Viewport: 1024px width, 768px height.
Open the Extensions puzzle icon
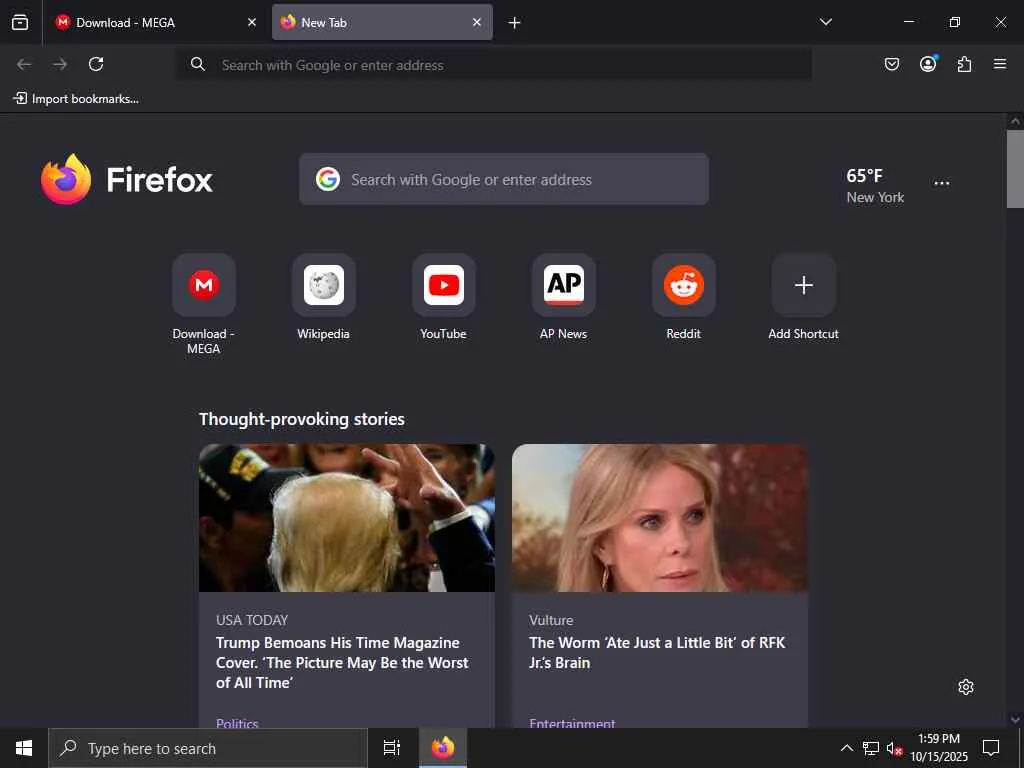point(964,64)
